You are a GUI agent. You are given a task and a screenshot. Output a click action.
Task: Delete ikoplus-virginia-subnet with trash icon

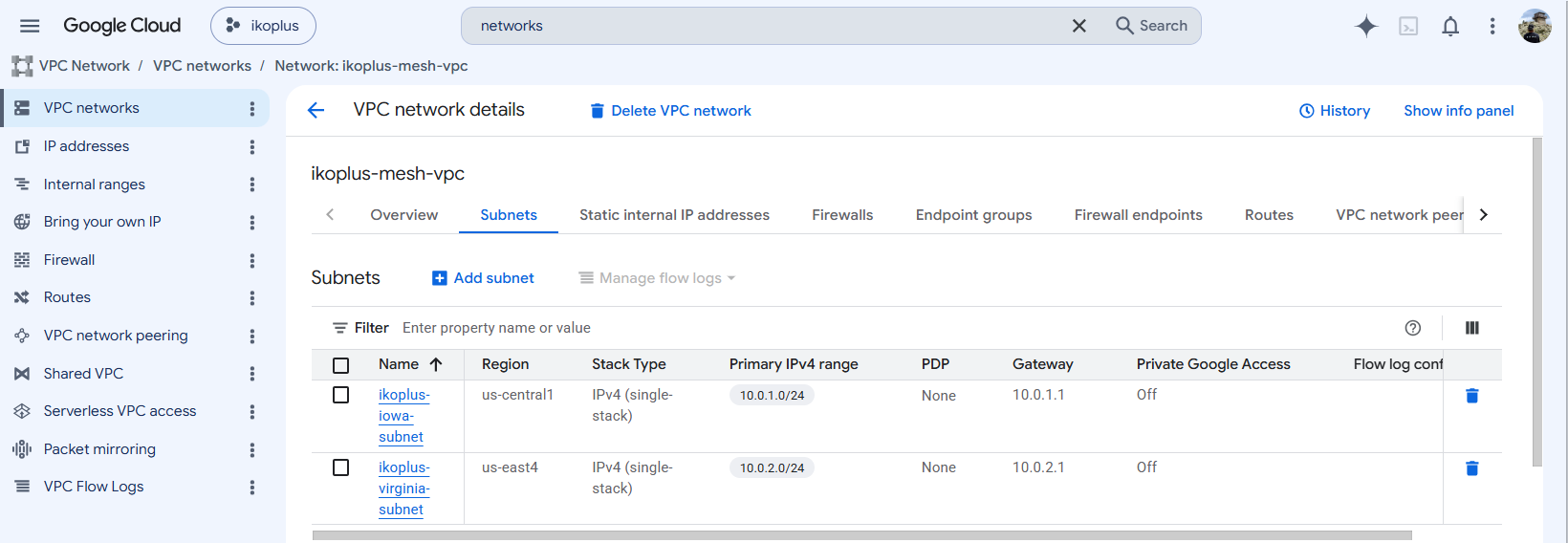click(x=1472, y=468)
